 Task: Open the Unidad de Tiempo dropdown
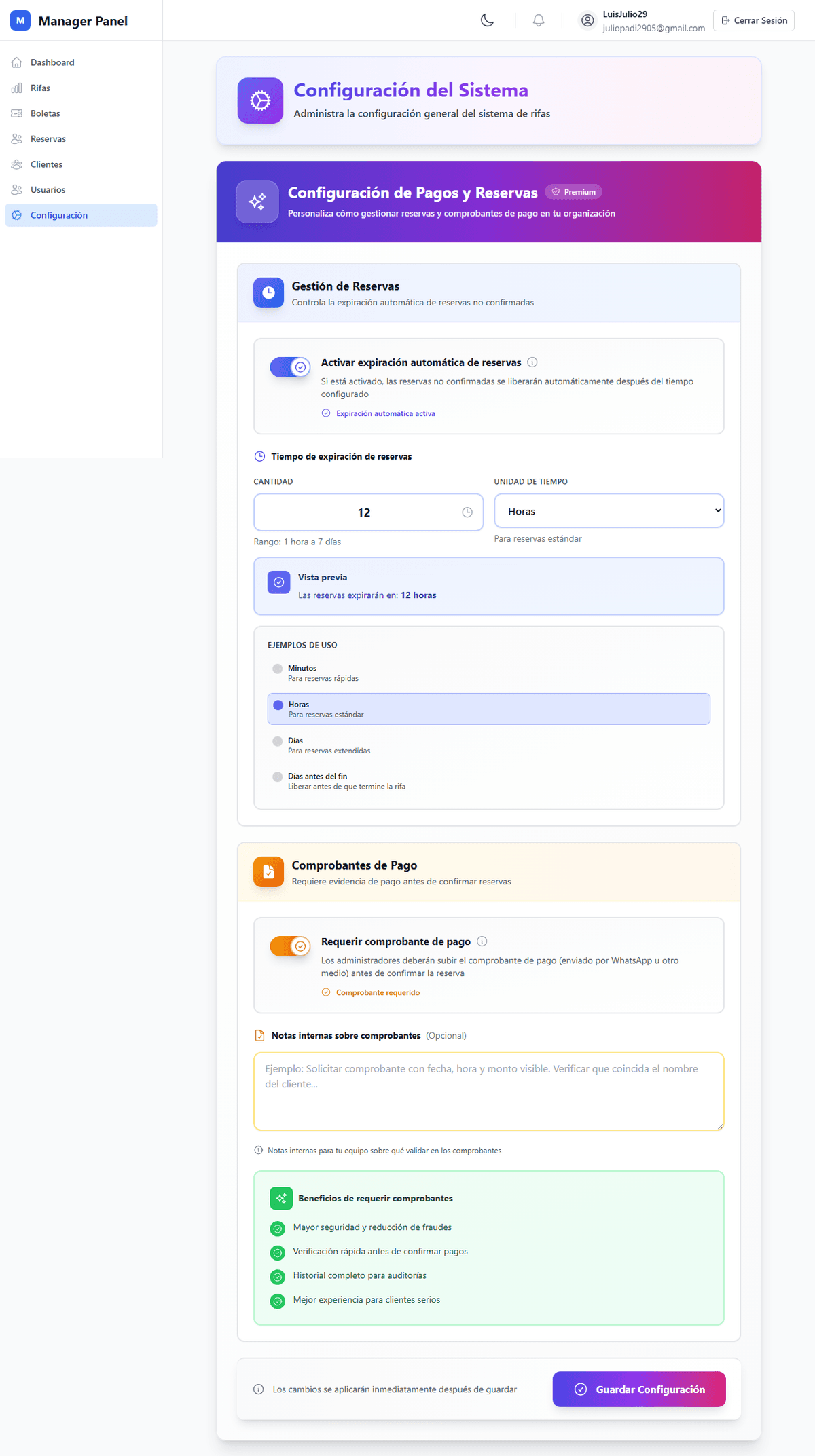tap(609, 511)
